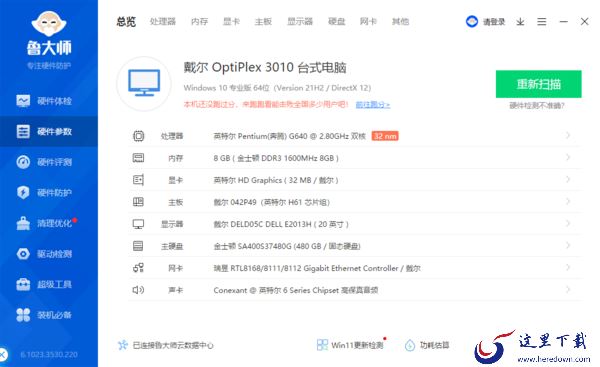Click the monitor 显示器 row icon
This screenshot has height=367, width=600.
139,224
